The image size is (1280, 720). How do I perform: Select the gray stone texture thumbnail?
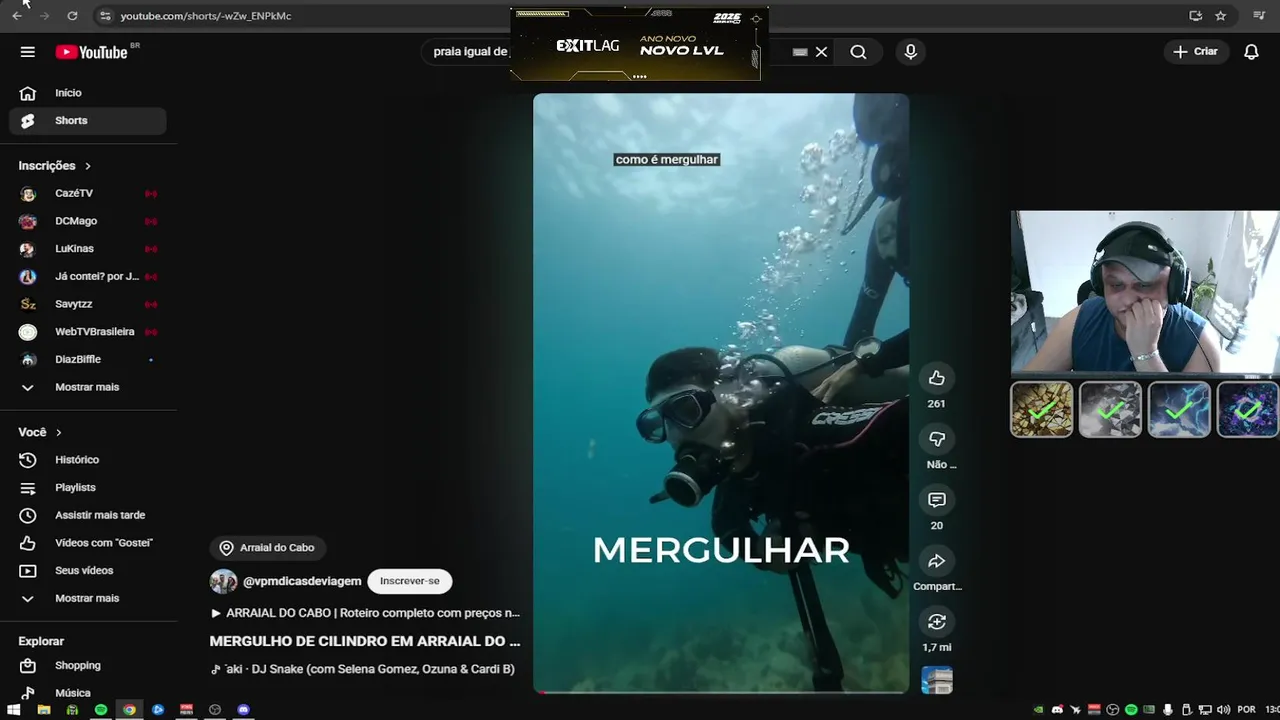click(1110, 410)
